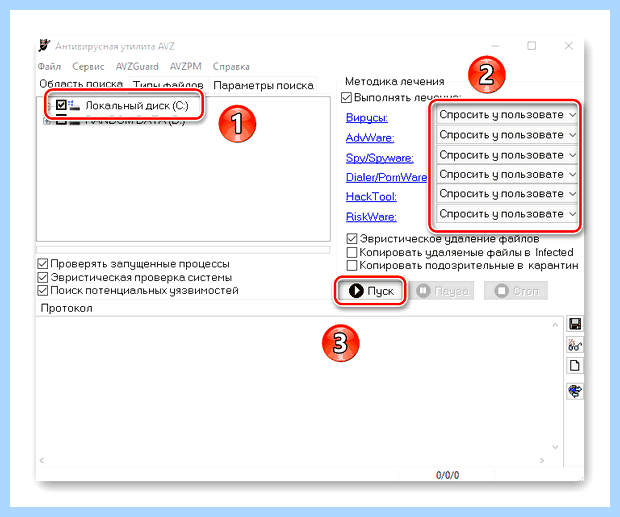
Task: Enable Копировать удаляемые файлы в Infected
Action: (x=352, y=252)
